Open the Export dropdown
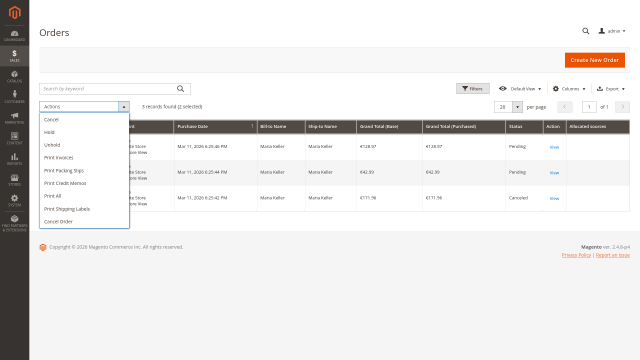Viewport: 640px width, 360px height. [x=611, y=89]
